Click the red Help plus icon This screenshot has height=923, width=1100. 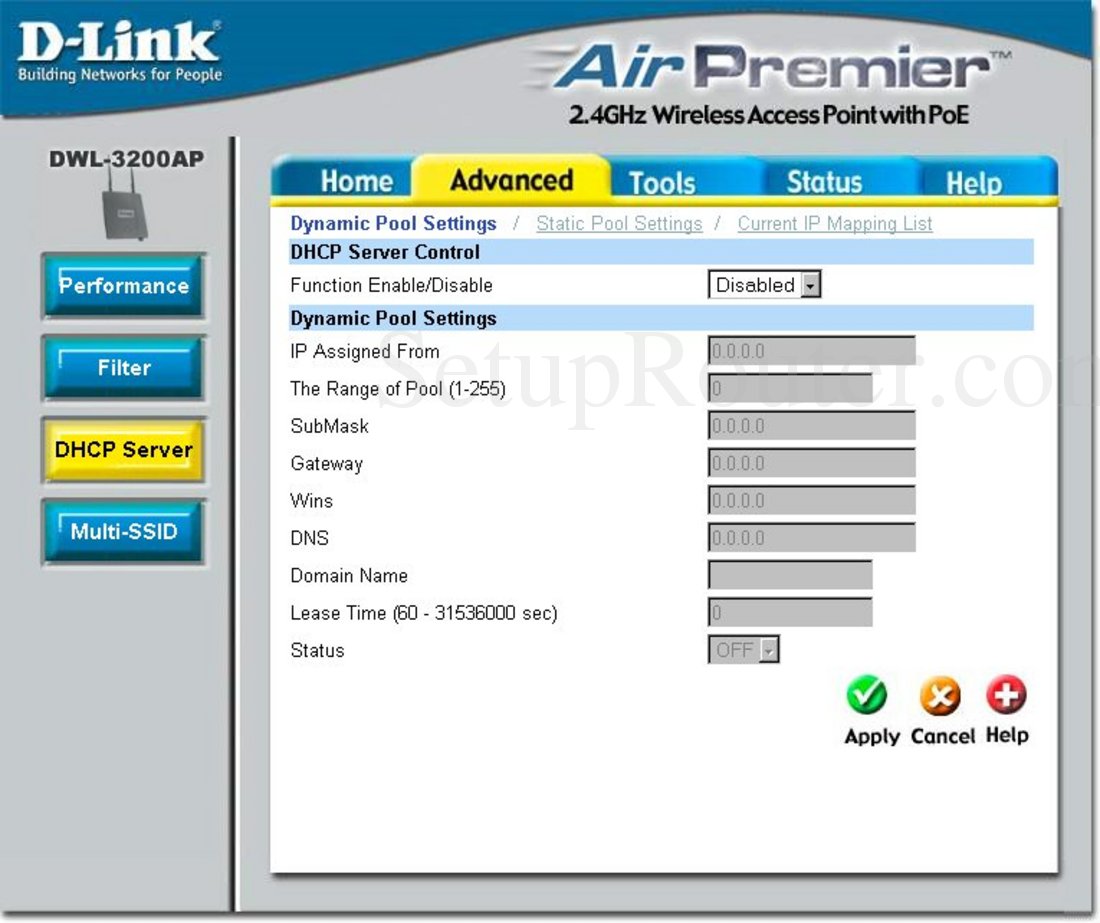point(1007,694)
